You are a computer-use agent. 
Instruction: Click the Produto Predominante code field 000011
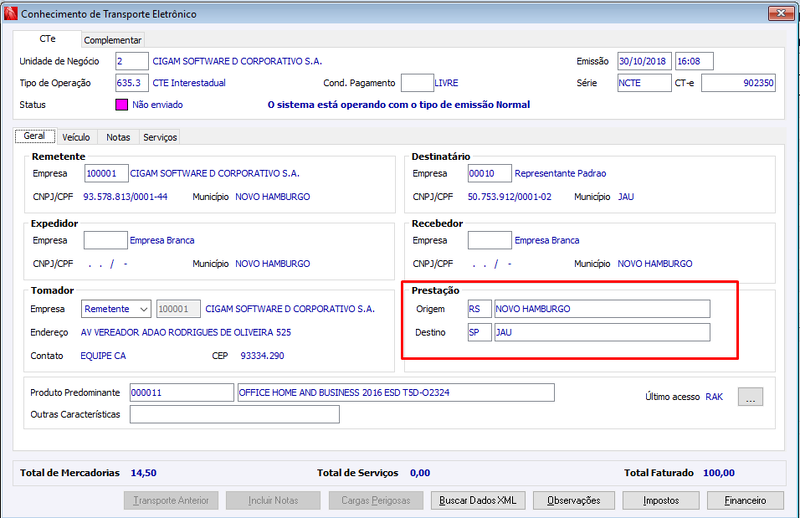pyautogui.click(x=182, y=392)
